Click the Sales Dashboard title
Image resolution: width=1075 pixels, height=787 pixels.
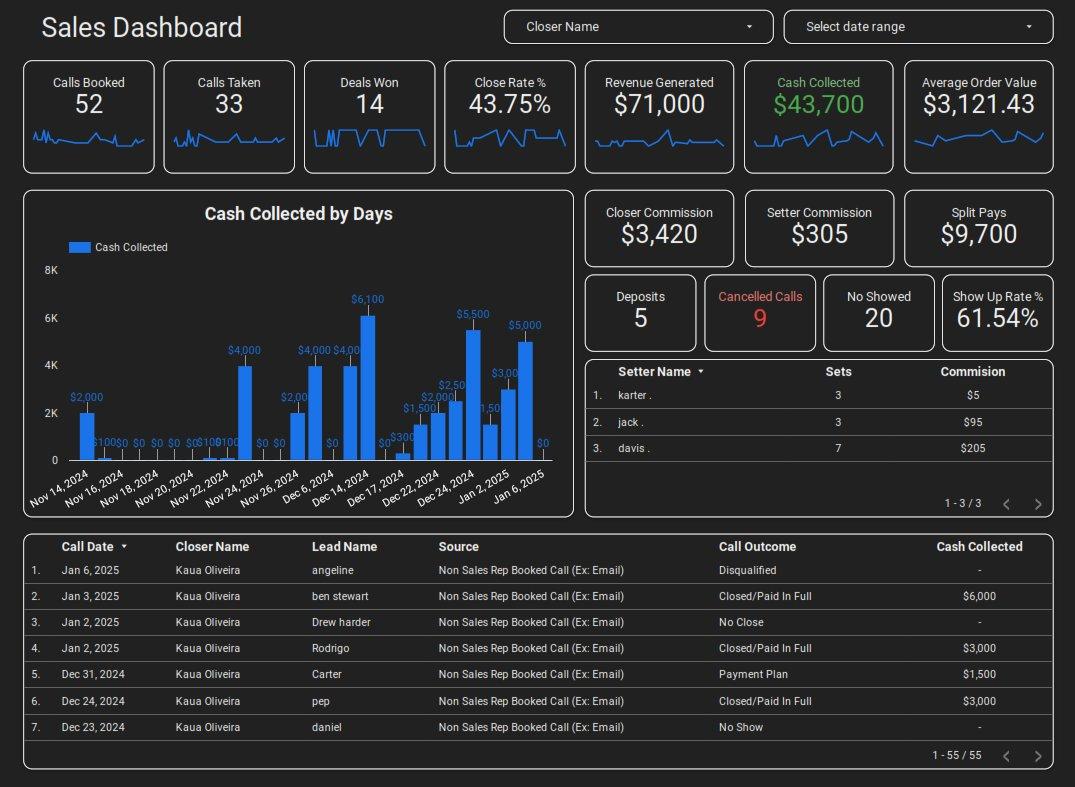pos(142,27)
